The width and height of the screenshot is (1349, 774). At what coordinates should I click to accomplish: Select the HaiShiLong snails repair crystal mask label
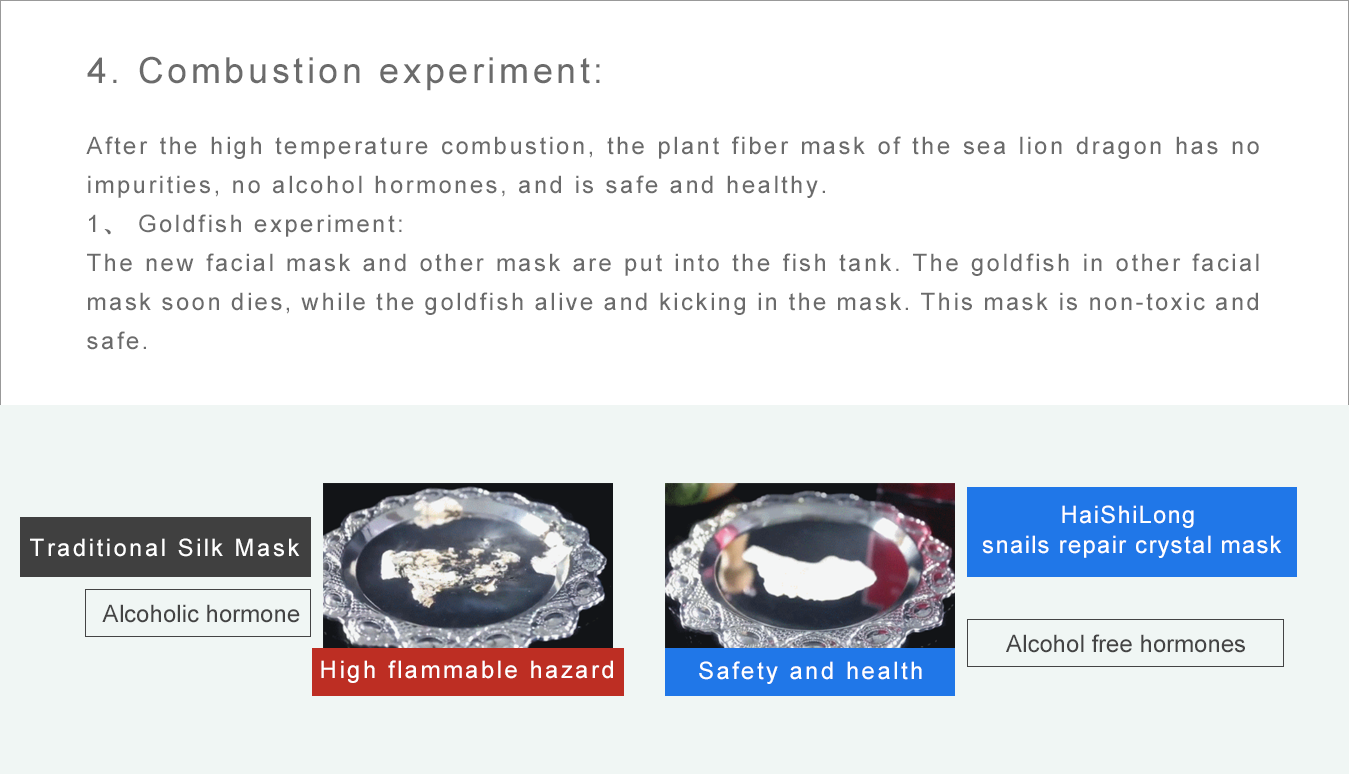1132,531
